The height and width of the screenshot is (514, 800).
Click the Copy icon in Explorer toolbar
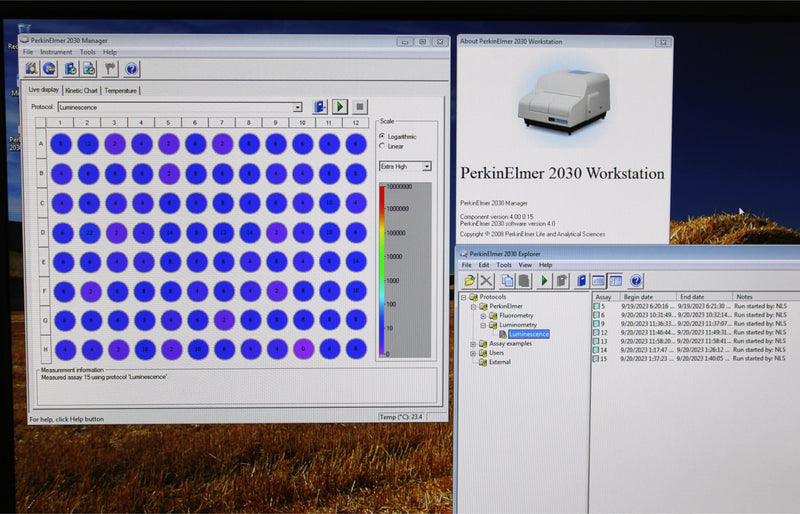tap(509, 281)
